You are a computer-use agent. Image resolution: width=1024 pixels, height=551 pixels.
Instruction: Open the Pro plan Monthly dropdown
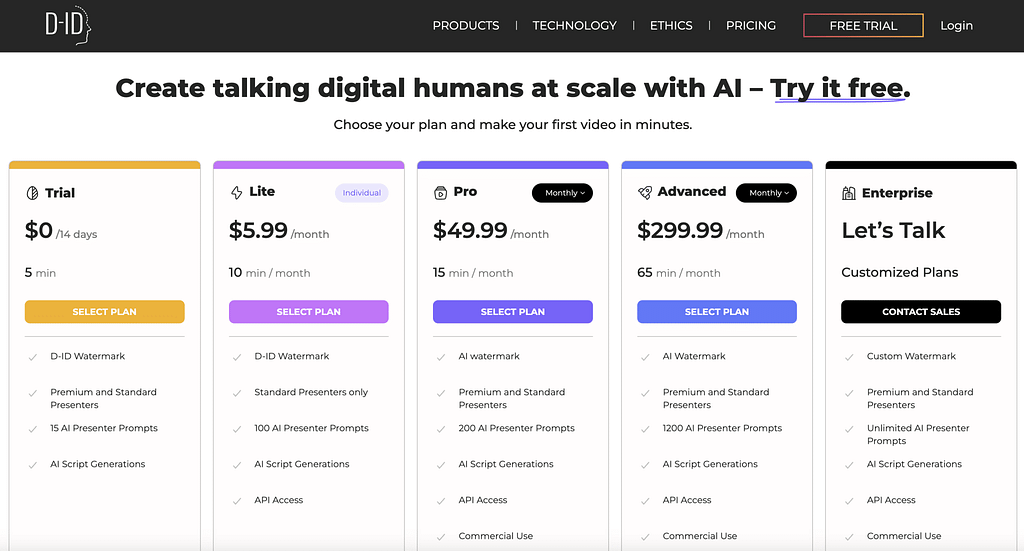point(562,193)
